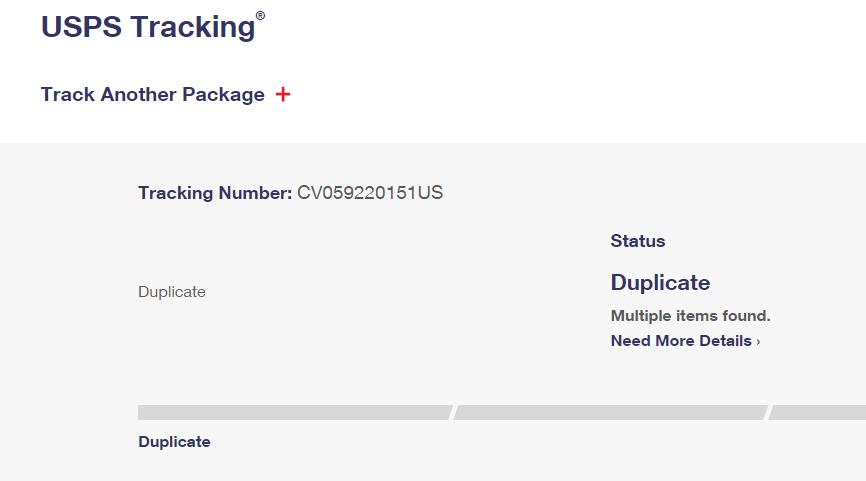The image size is (866, 481).
Task: Open the Need More Details link
Action: click(681, 341)
